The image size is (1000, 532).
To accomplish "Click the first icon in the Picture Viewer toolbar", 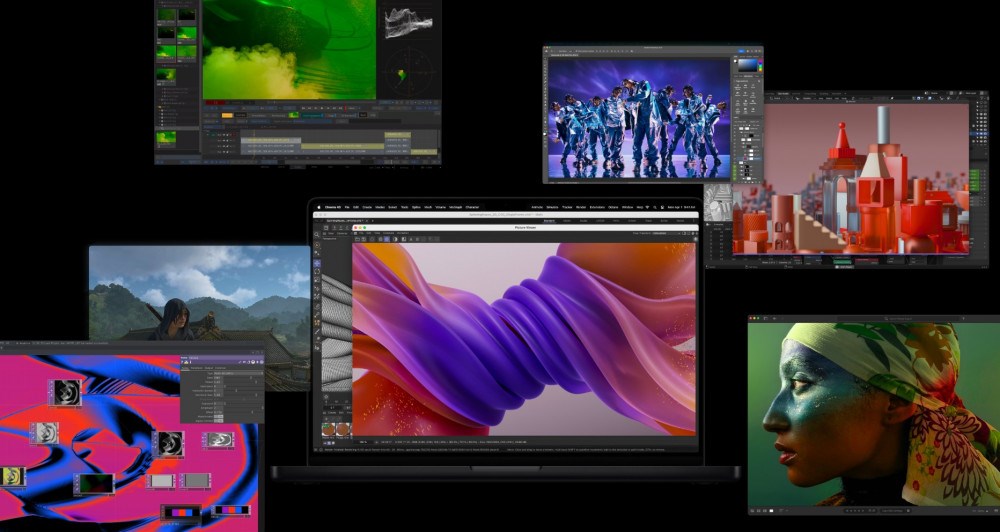I will pyautogui.click(x=358, y=238).
